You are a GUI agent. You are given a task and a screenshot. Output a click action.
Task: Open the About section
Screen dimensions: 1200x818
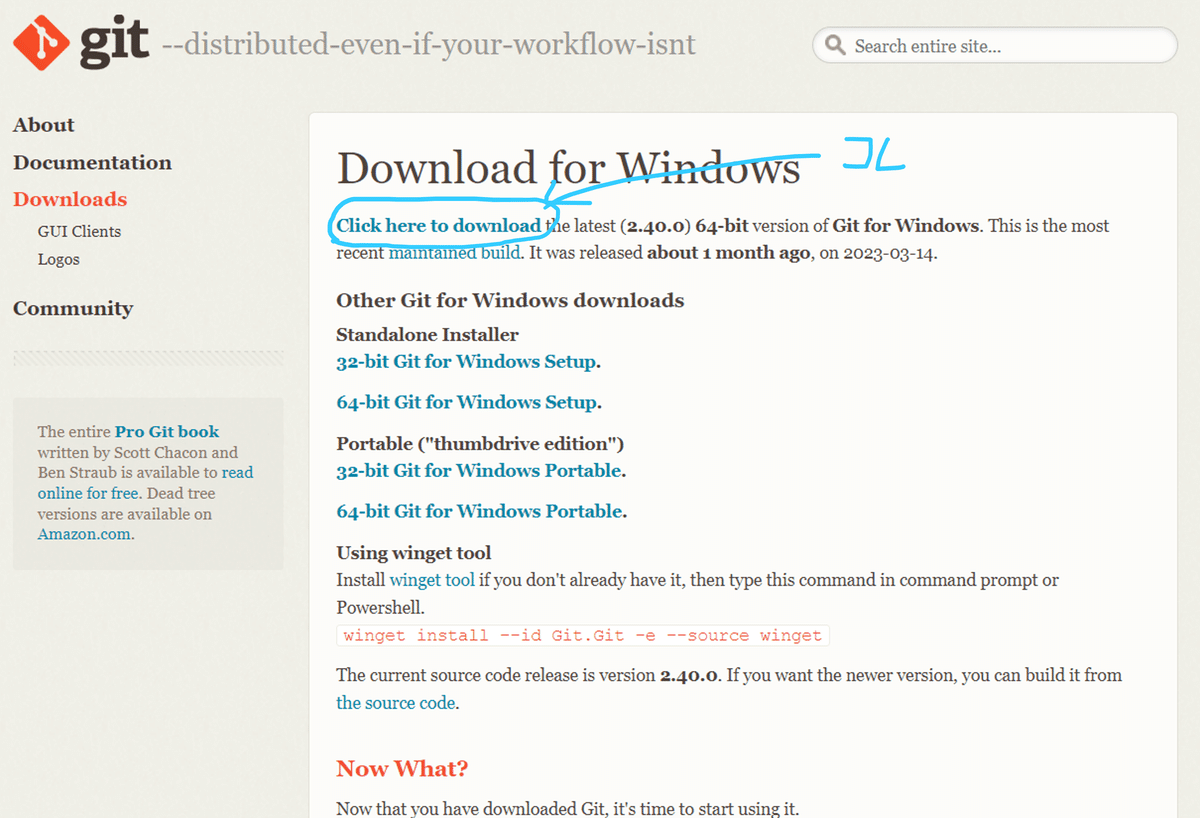tap(44, 125)
